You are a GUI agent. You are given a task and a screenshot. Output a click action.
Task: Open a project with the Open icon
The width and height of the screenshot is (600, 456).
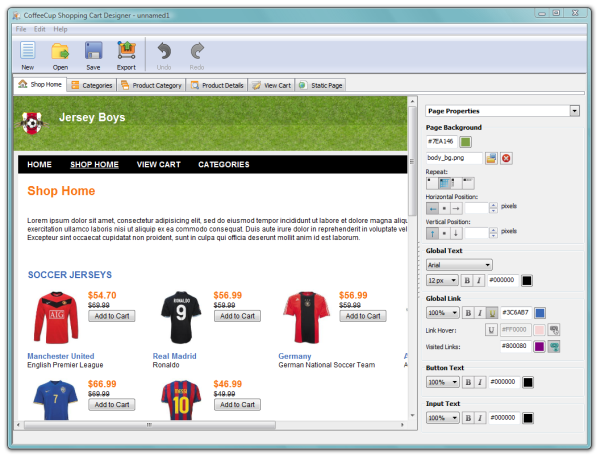click(x=60, y=51)
